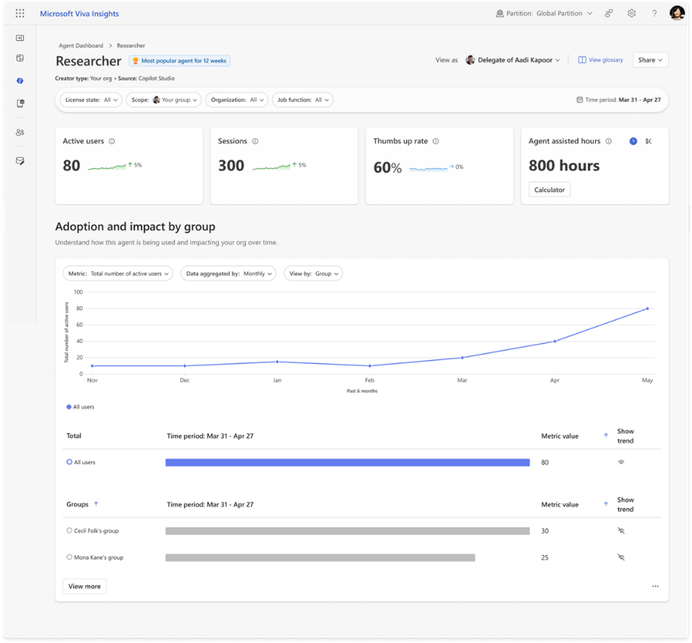Click the Groups column sort arrow
692x643 pixels.
point(96,504)
